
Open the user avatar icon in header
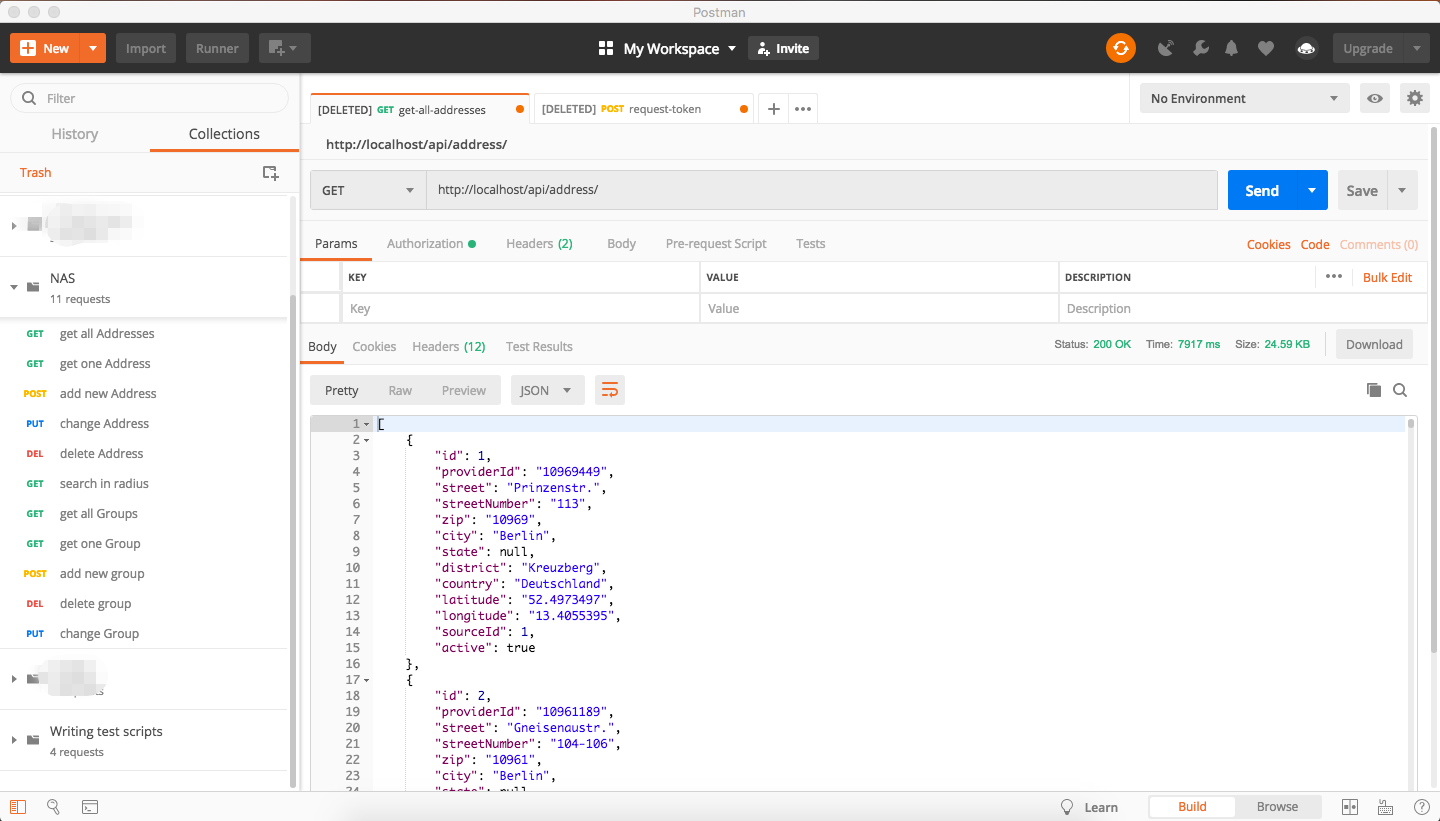point(1305,48)
